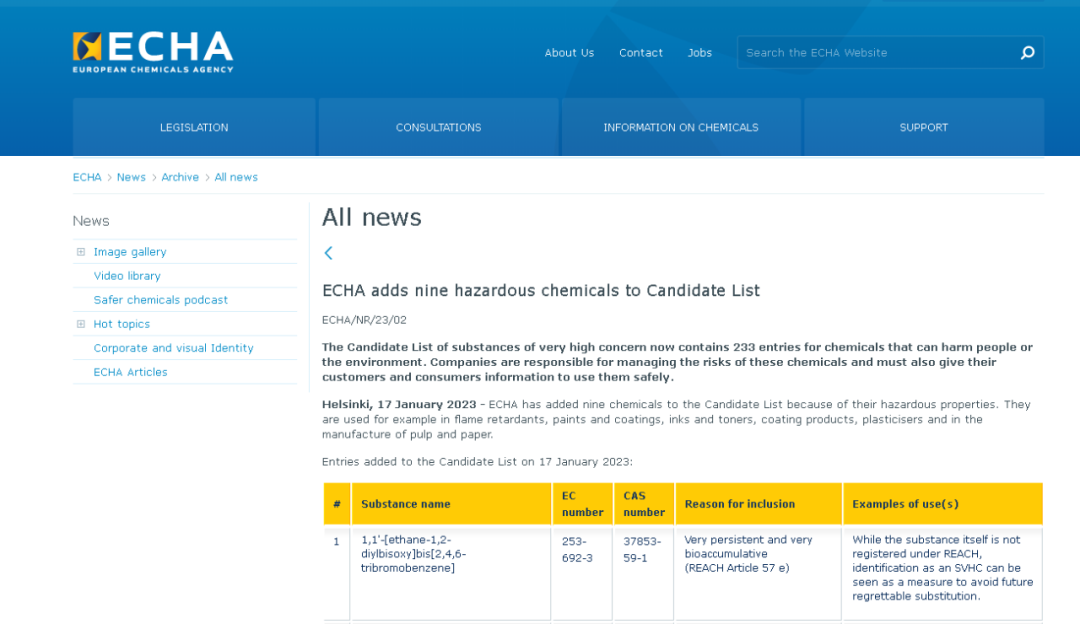
Task: Expand the Image gallery tree item
Action: (x=81, y=252)
